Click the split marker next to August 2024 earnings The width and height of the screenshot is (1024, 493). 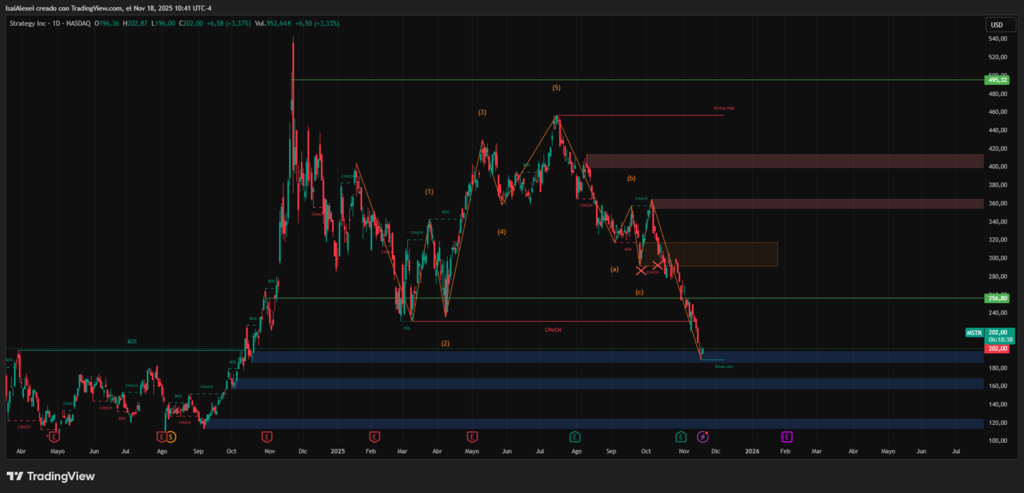pyautogui.click(x=172, y=437)
